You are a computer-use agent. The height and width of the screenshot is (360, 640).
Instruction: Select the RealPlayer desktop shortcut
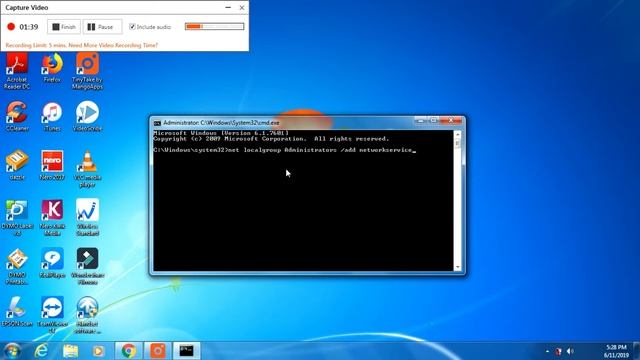(52, 263)
